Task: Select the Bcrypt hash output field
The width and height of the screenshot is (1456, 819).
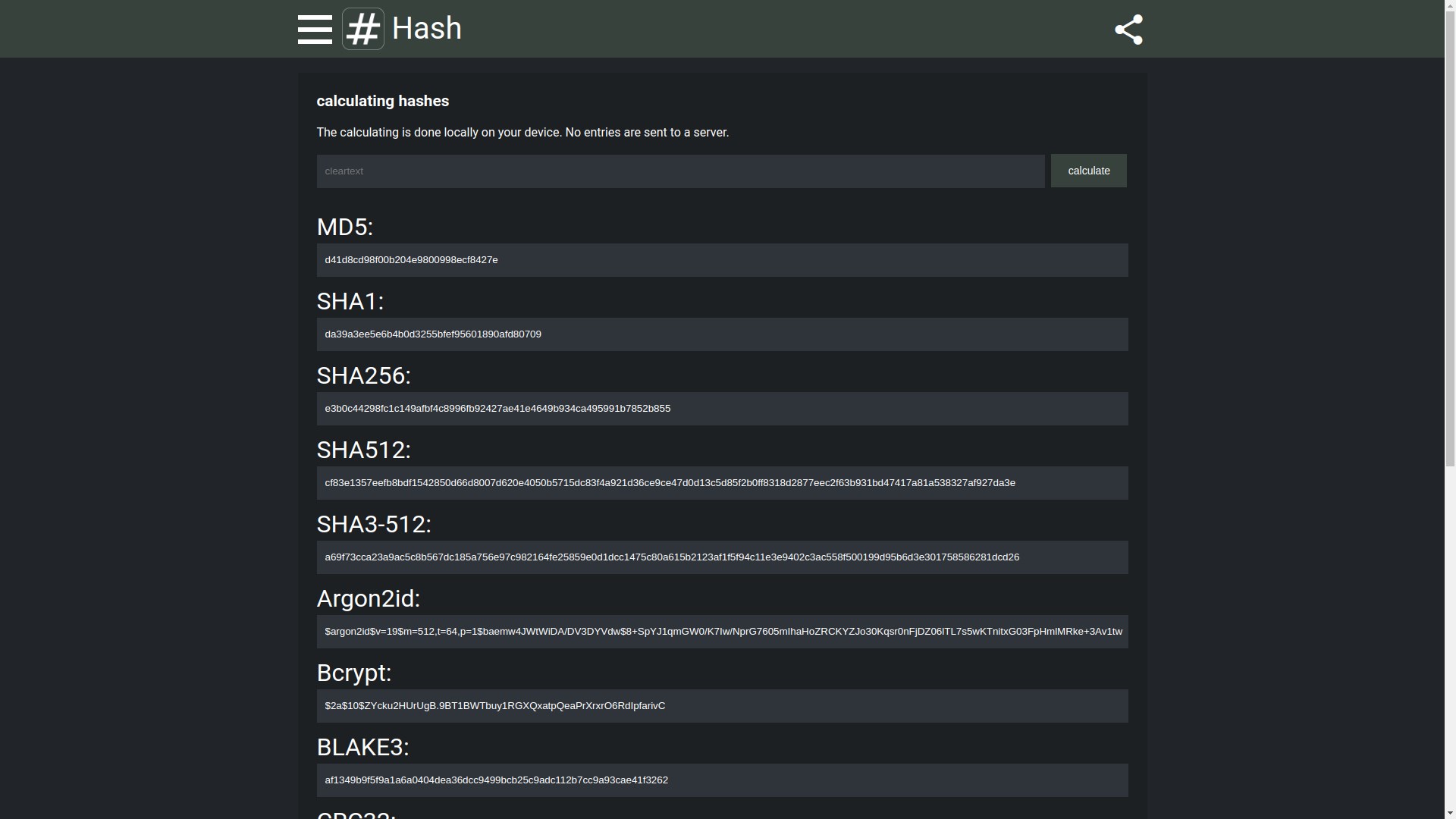Action: (x=722, y=706)
